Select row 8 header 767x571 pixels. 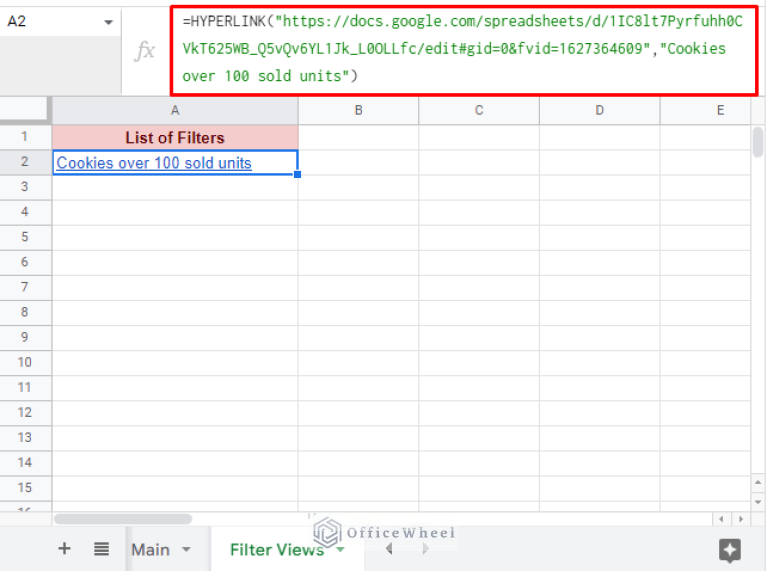tap(24, 312)
